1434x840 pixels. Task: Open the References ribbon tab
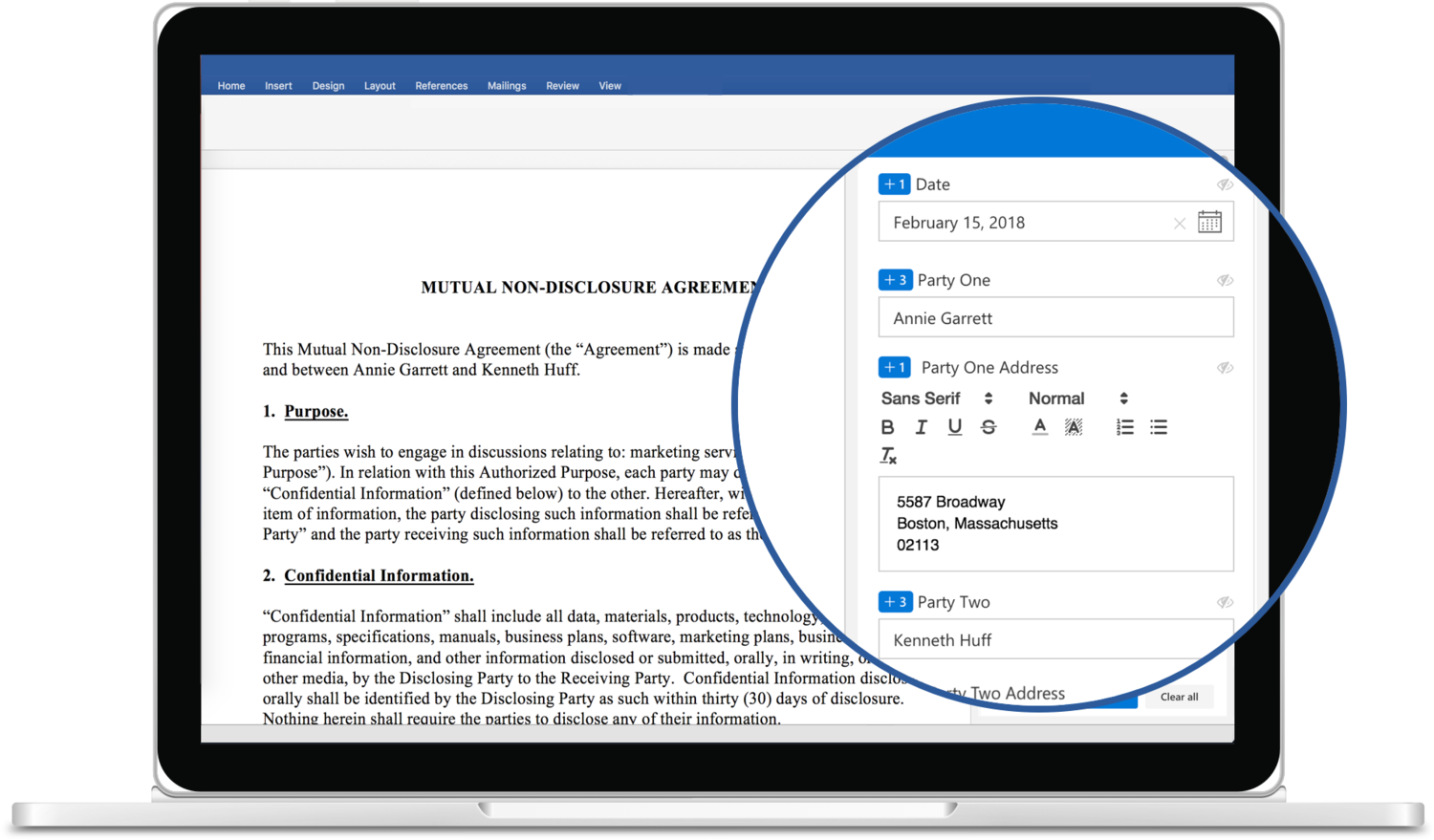(x=442, y=86)
